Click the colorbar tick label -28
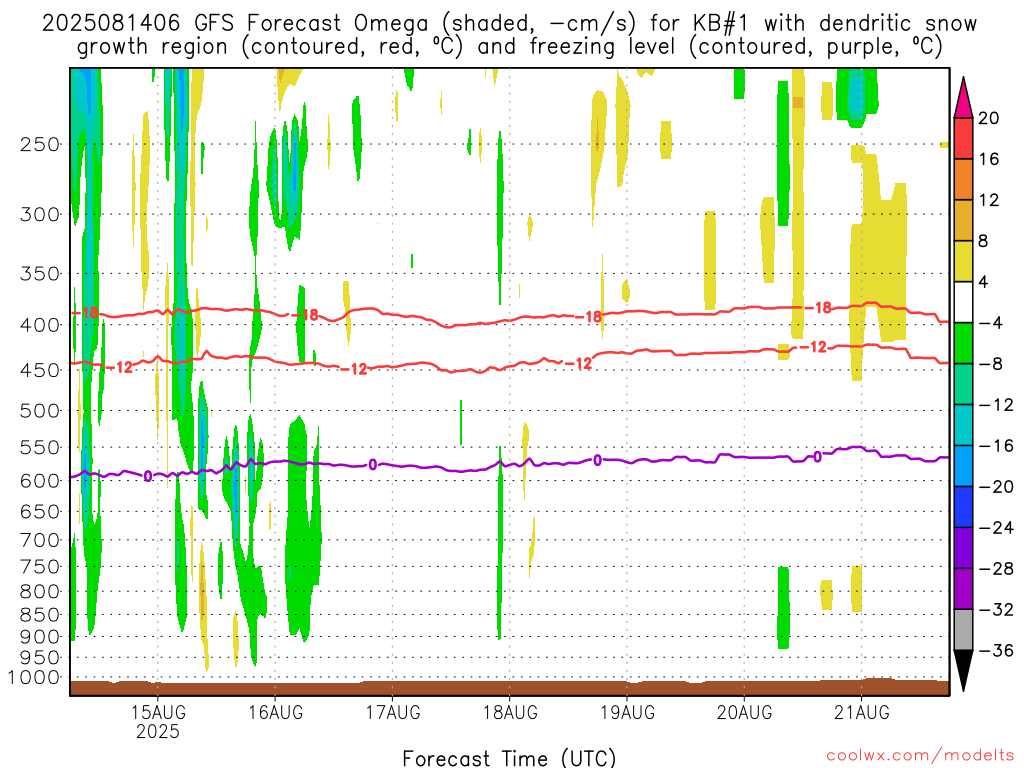The image size is (1024, 768). [x=996, y=569]
